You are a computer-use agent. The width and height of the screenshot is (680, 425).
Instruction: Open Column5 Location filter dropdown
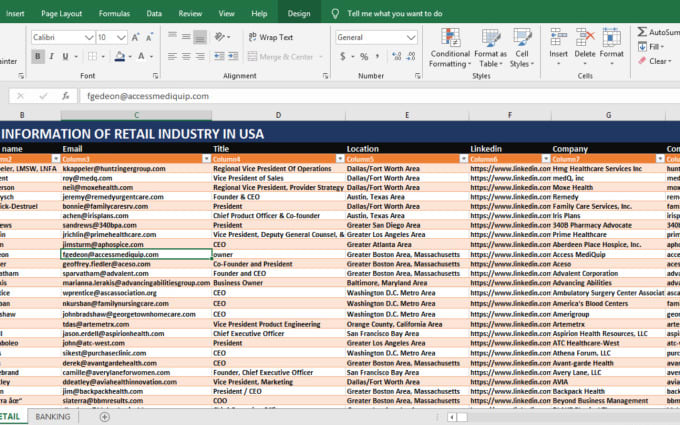(464, 159)
